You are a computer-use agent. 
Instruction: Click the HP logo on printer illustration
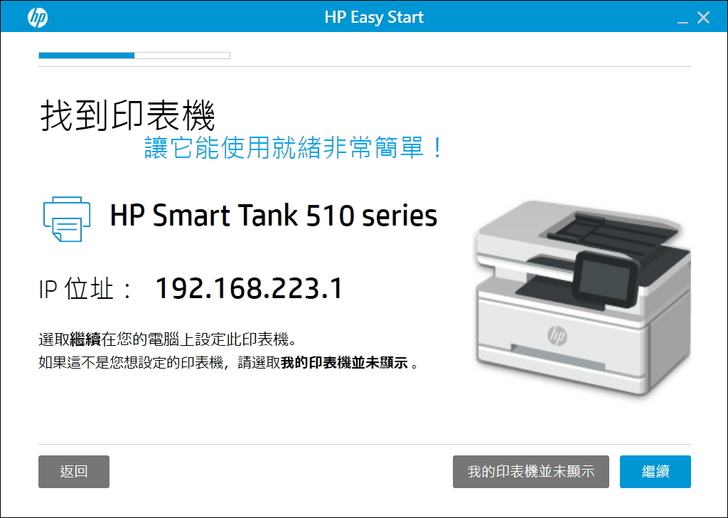click(x=557, y=335)
